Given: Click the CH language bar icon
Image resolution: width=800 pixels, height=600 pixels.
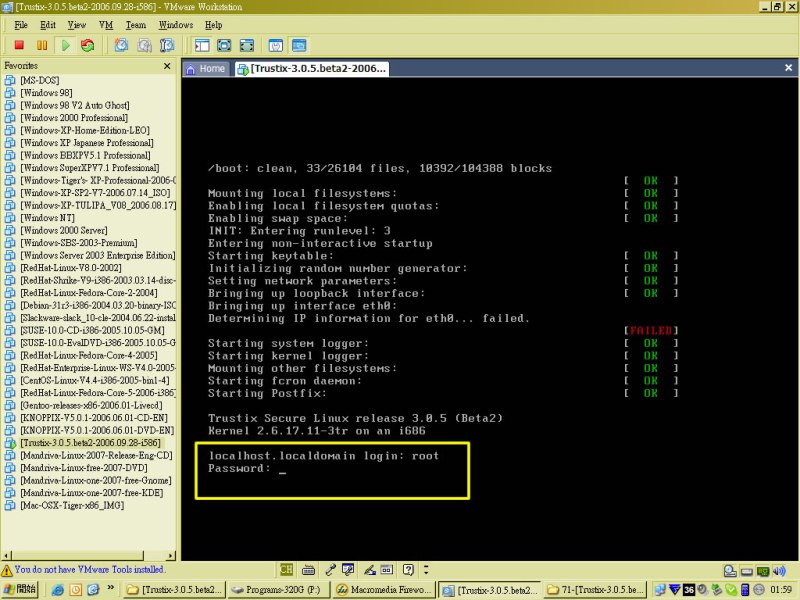Looking at the screenshot, I should [x=286, y=569].
